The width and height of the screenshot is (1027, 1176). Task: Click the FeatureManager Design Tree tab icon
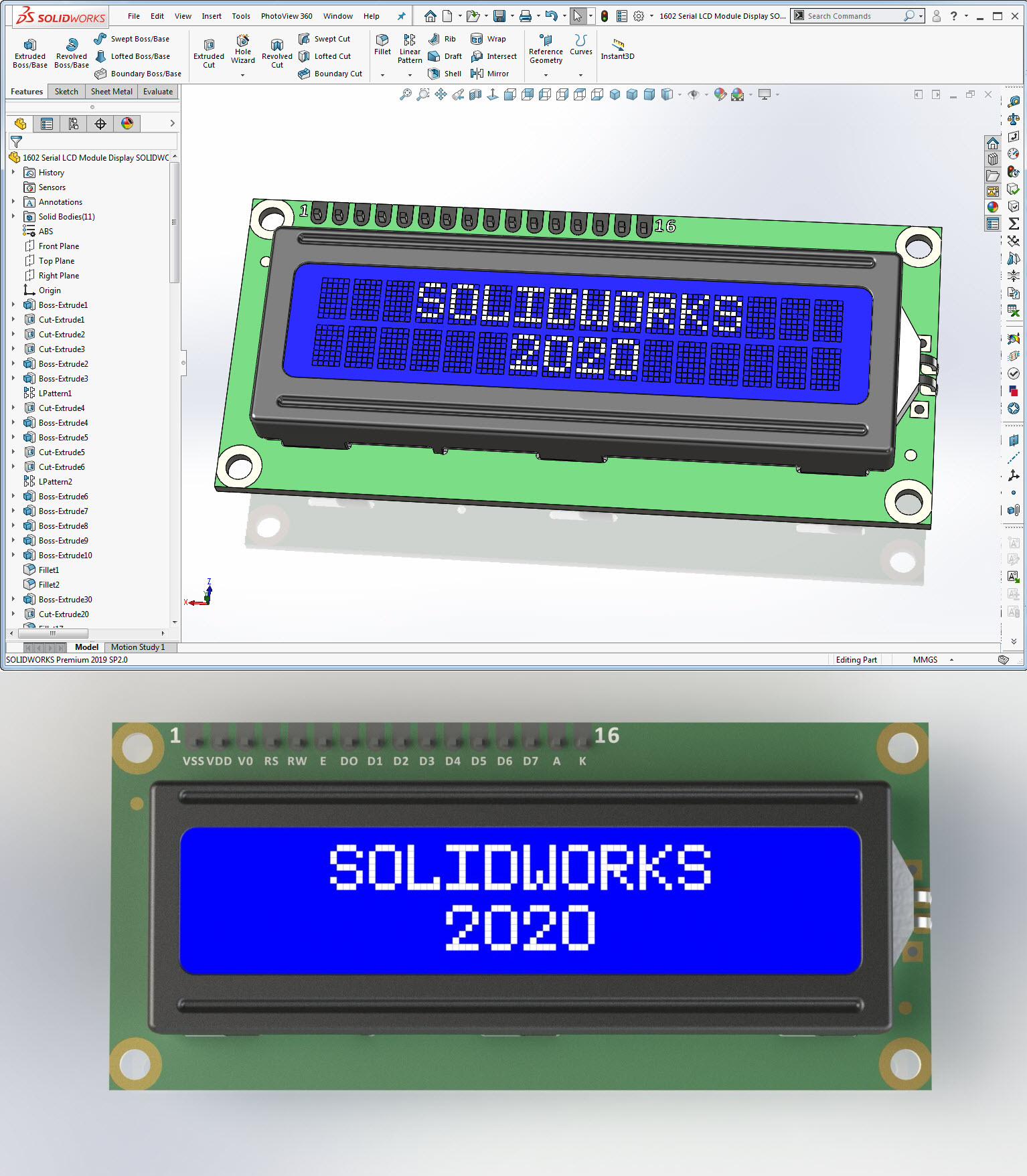[x=20, y=123]
